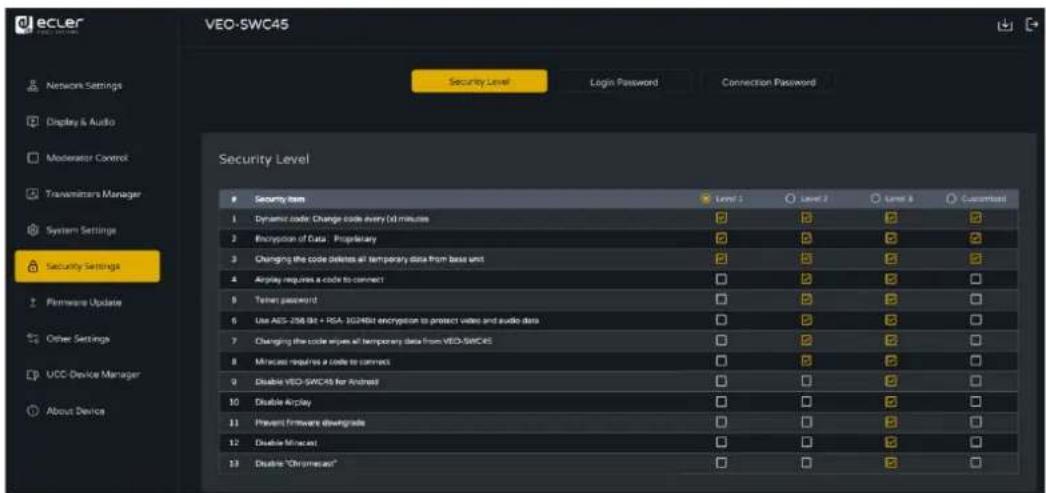Click row text "Airplay requires a code to connect"
Image resolution: width=1046 pixels, height=493 pixels.
(318, 279)
